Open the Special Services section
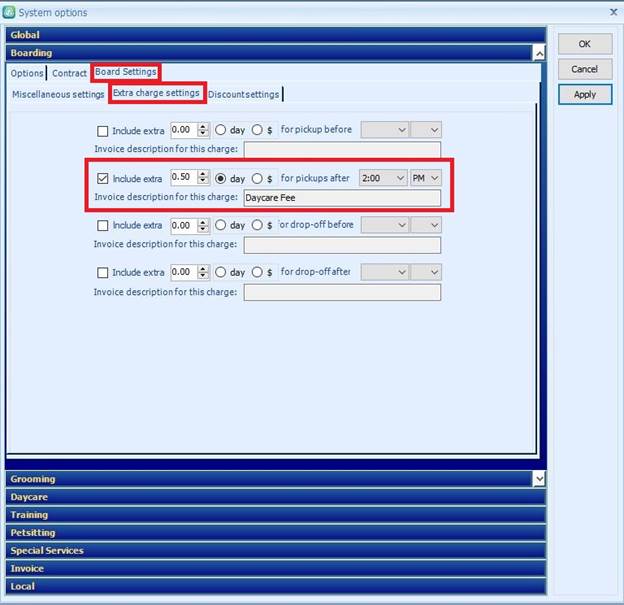This screenshot has width=624, height=605. click(x=275, y=551)
